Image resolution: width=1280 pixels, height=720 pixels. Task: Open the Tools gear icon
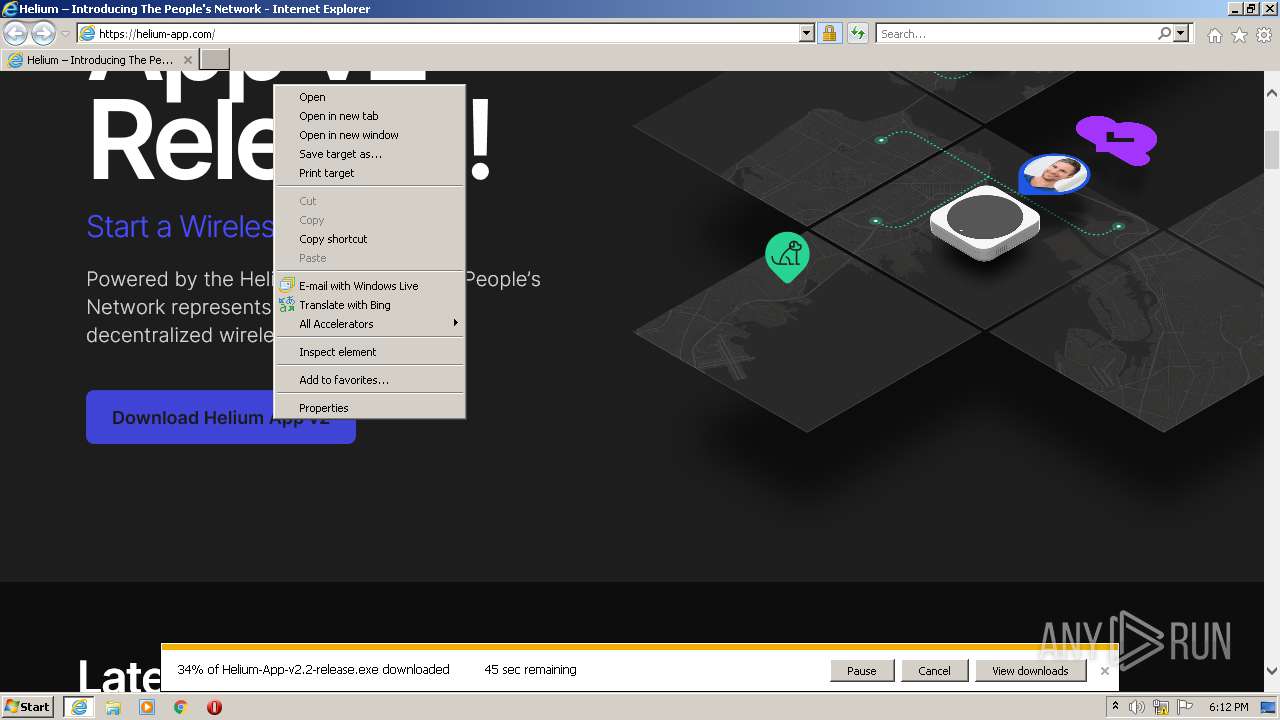point(1264,35)
